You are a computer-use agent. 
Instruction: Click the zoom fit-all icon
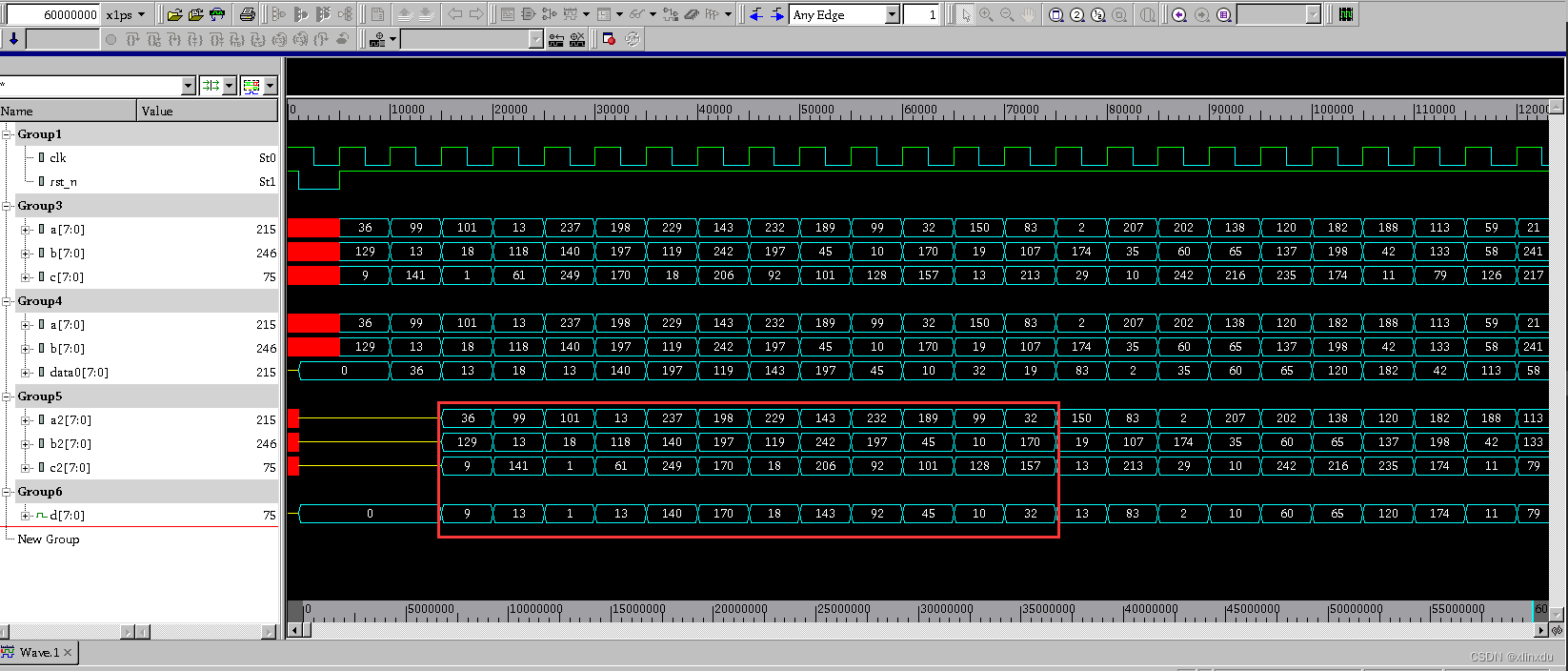pyautogui.click(x=1056, y=14)
